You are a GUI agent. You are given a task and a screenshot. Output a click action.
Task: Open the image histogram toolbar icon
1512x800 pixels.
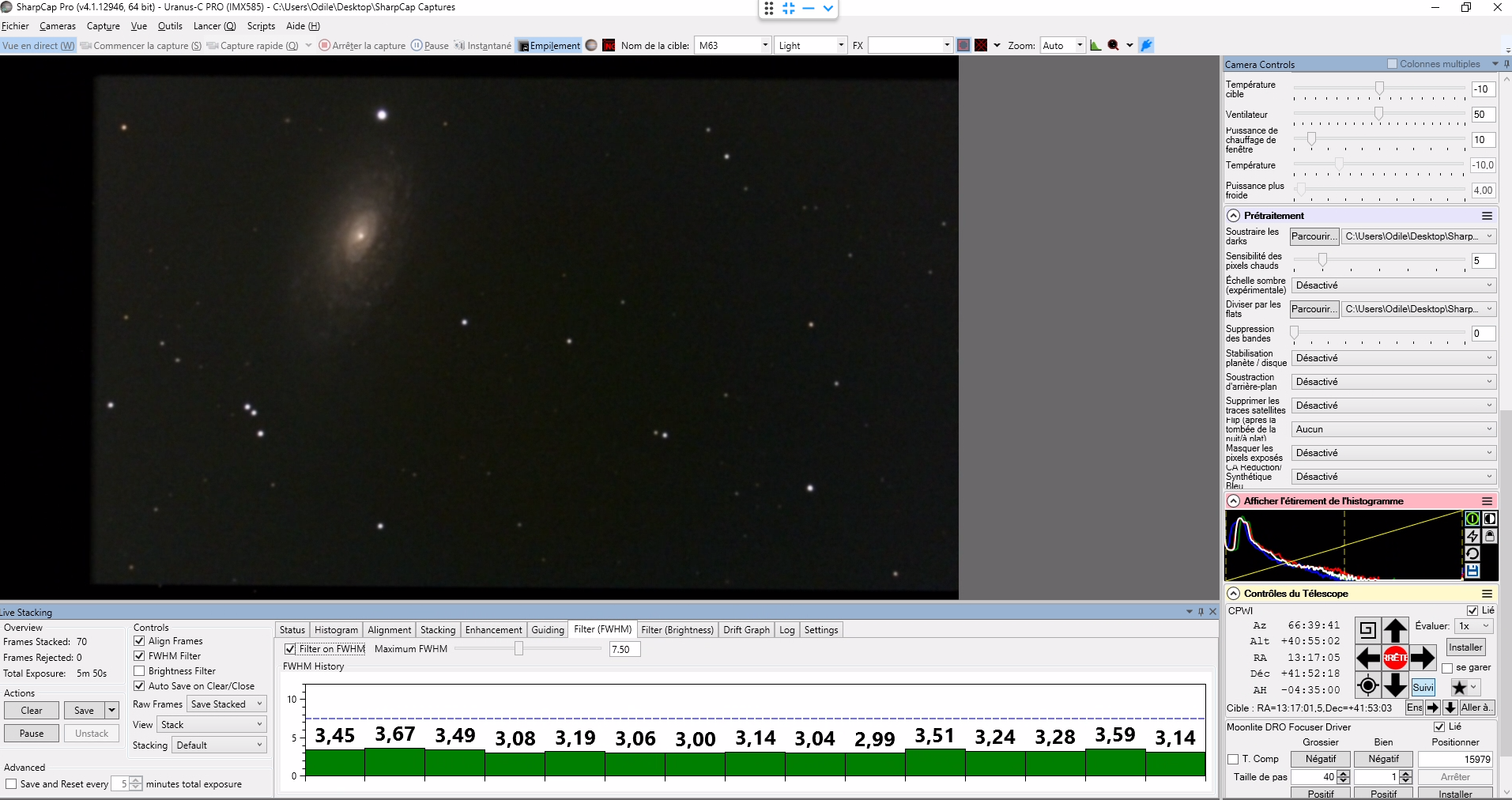1095,45
